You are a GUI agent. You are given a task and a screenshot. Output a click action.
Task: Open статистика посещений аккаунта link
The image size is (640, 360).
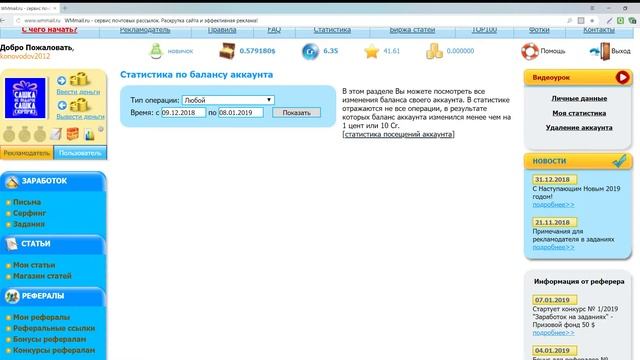coord(398,134)
